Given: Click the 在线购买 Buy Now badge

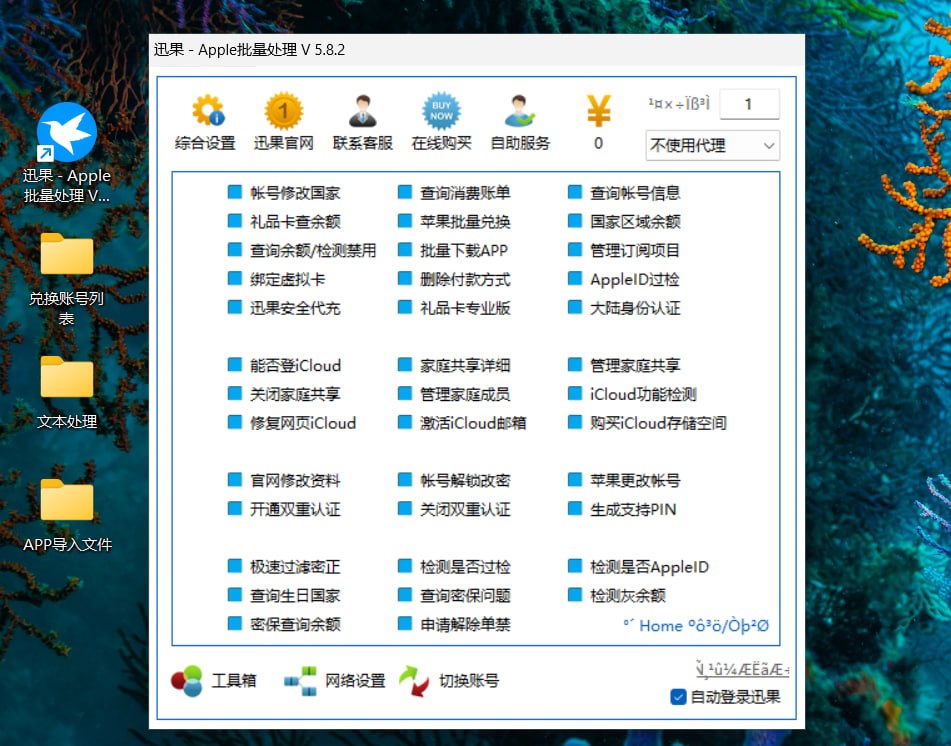Looking at the screenshot, I should point(441,111).
